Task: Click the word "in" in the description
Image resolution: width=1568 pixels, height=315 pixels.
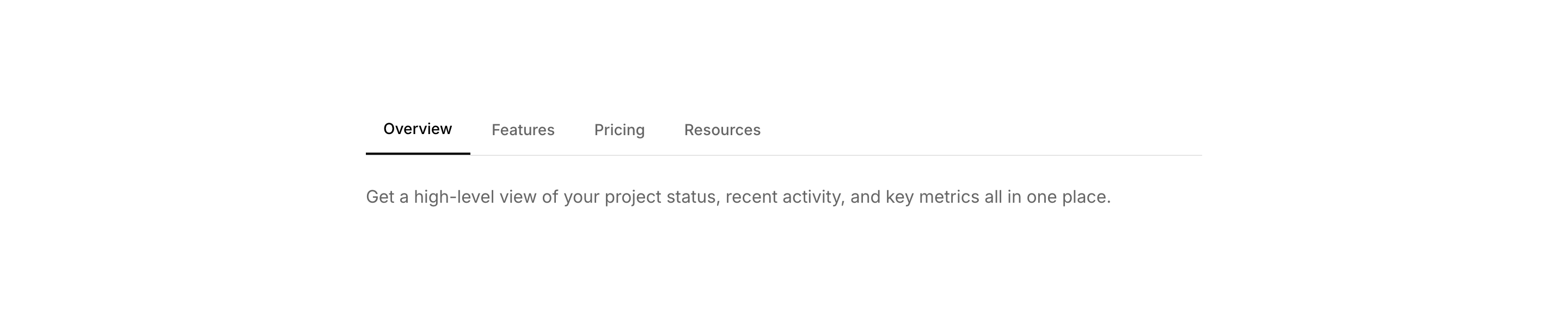Action: [1013, 197]
